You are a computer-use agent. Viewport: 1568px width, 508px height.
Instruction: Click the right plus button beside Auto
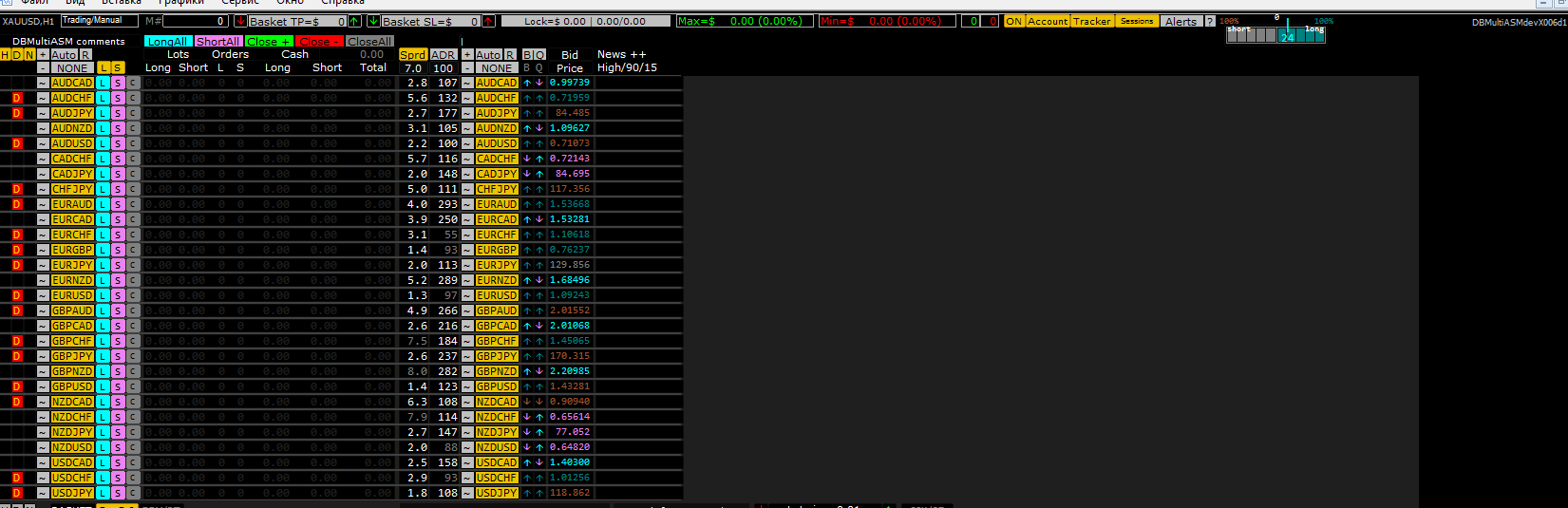coord(467,55)
